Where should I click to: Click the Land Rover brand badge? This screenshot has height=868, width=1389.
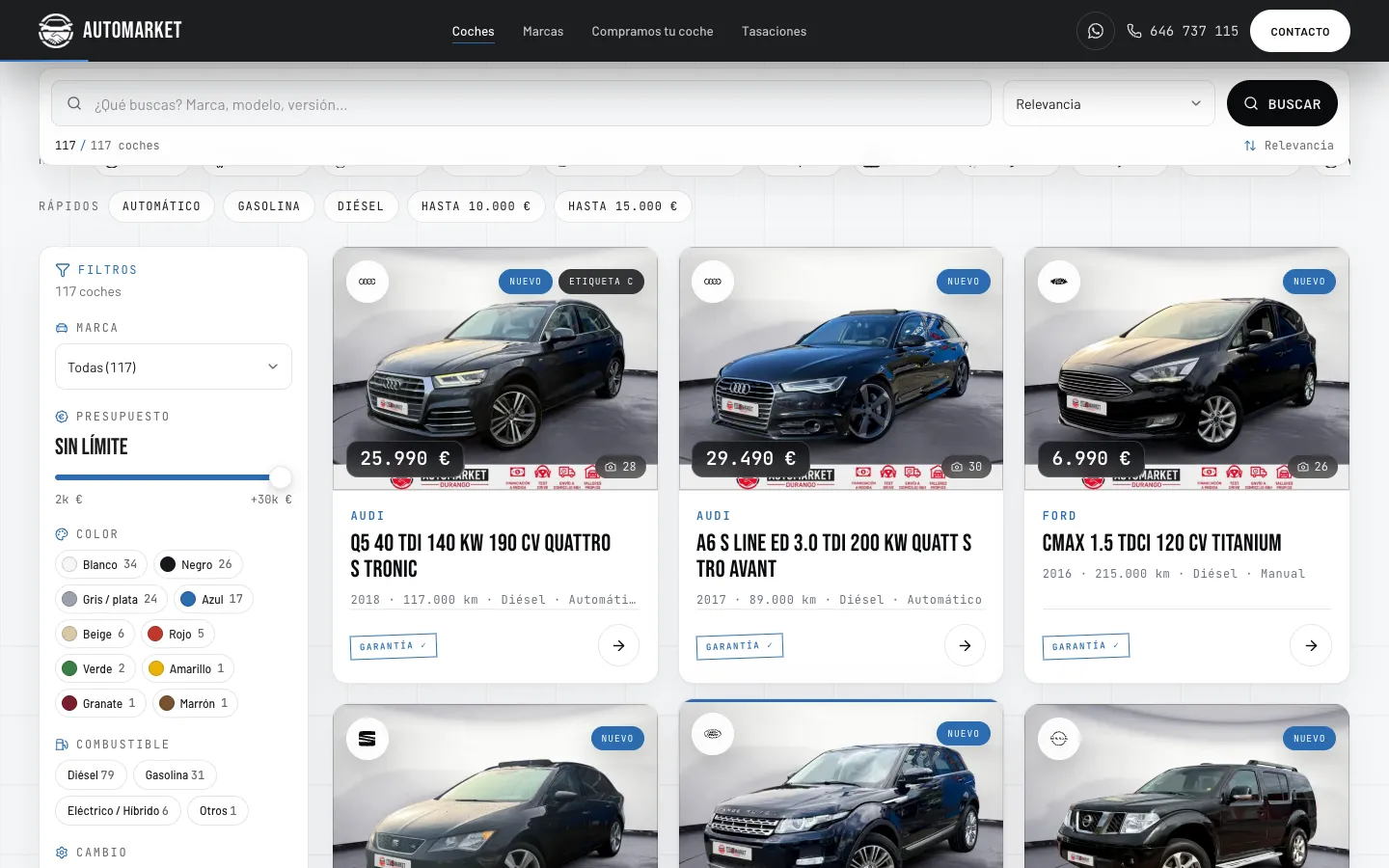[x=713, y=734]
